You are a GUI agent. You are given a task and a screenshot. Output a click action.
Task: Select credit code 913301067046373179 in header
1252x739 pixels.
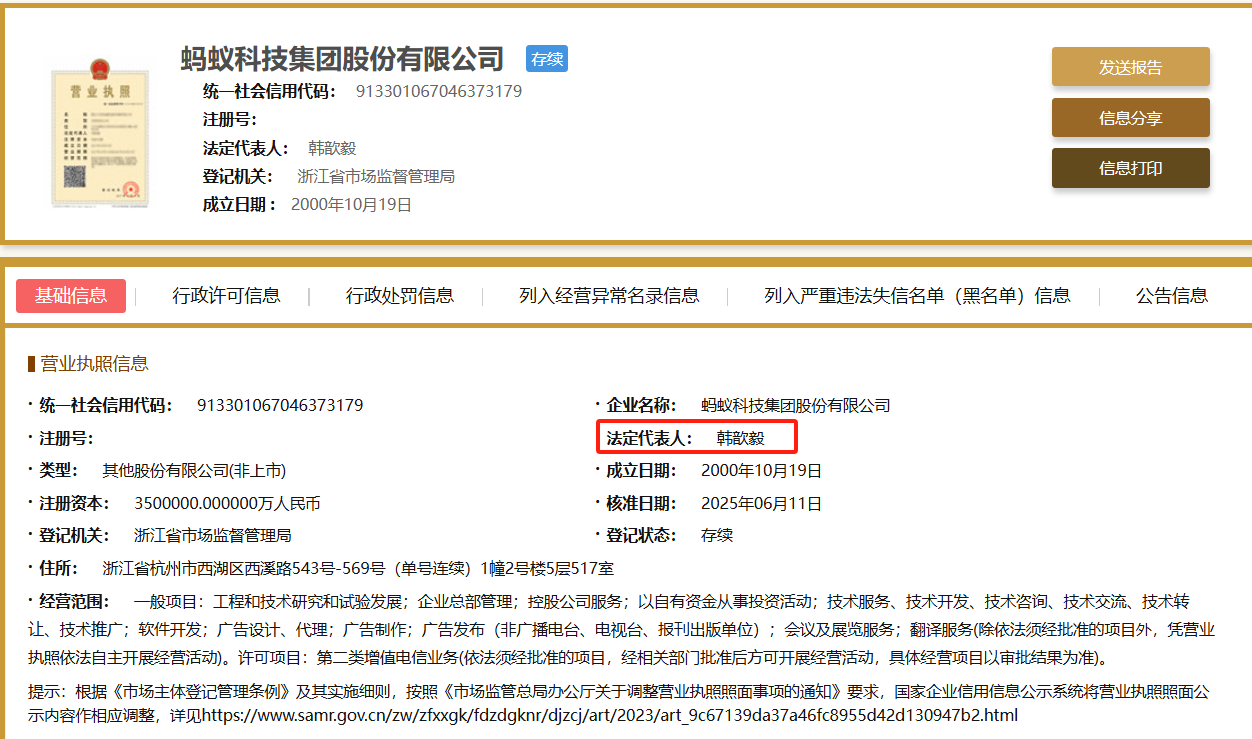click(439, 92)
